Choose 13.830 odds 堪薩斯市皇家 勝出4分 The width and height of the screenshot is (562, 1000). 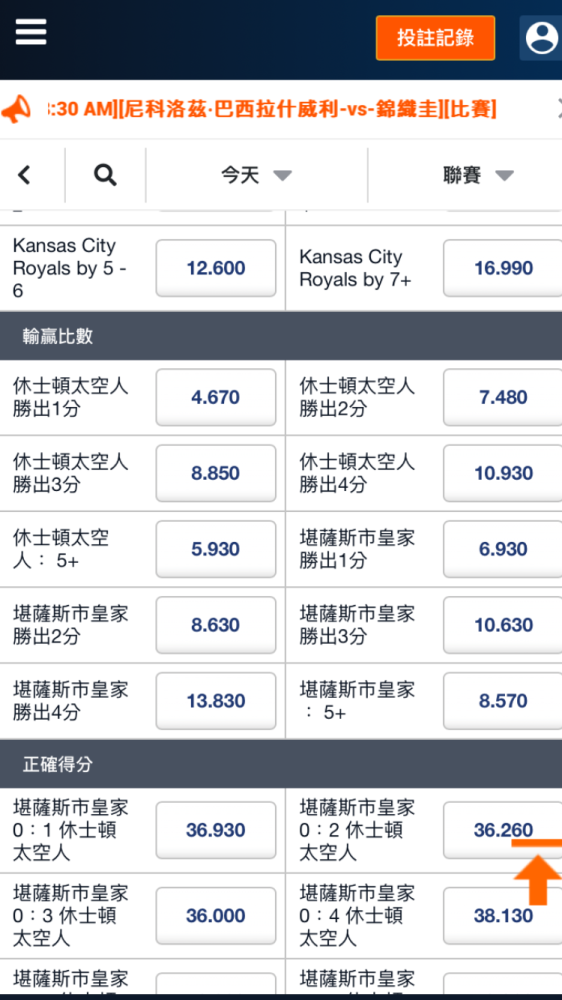[216, 701]
